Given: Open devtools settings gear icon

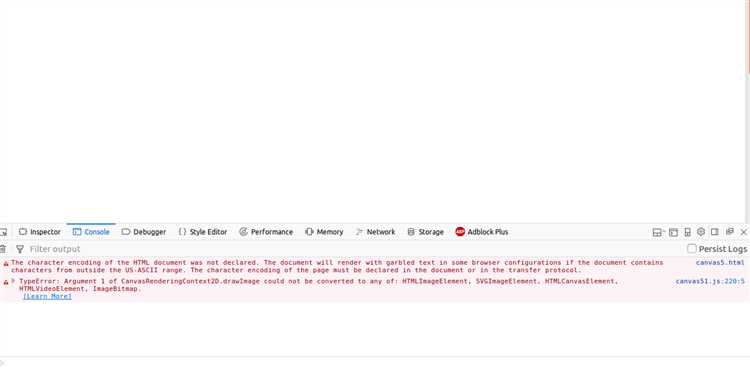Looking at the screenshot, I should (701, 232).
